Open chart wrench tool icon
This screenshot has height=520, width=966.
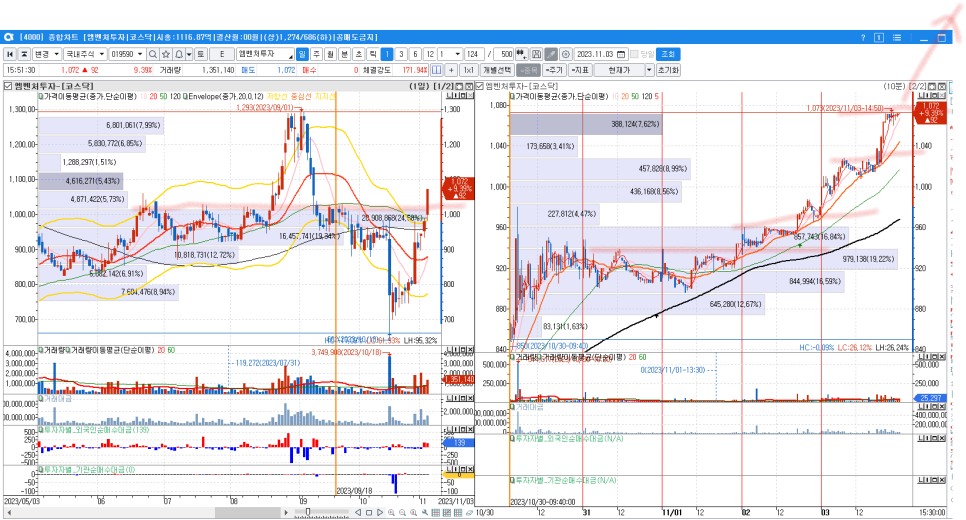(x=424, y=513)
